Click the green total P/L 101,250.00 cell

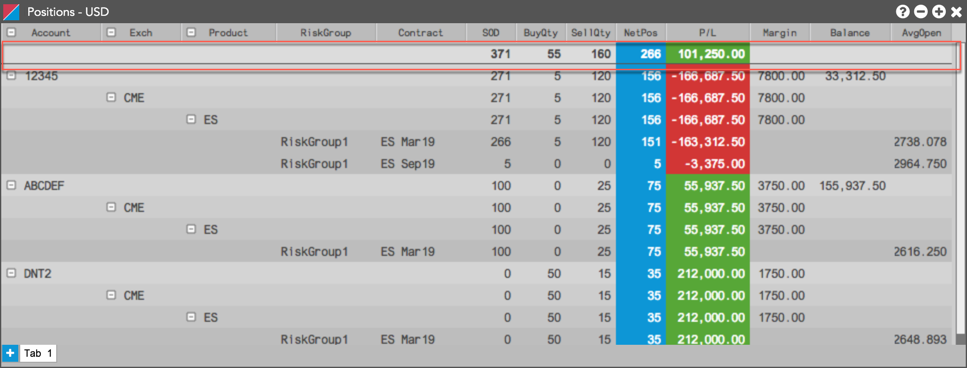coord(708,54)
